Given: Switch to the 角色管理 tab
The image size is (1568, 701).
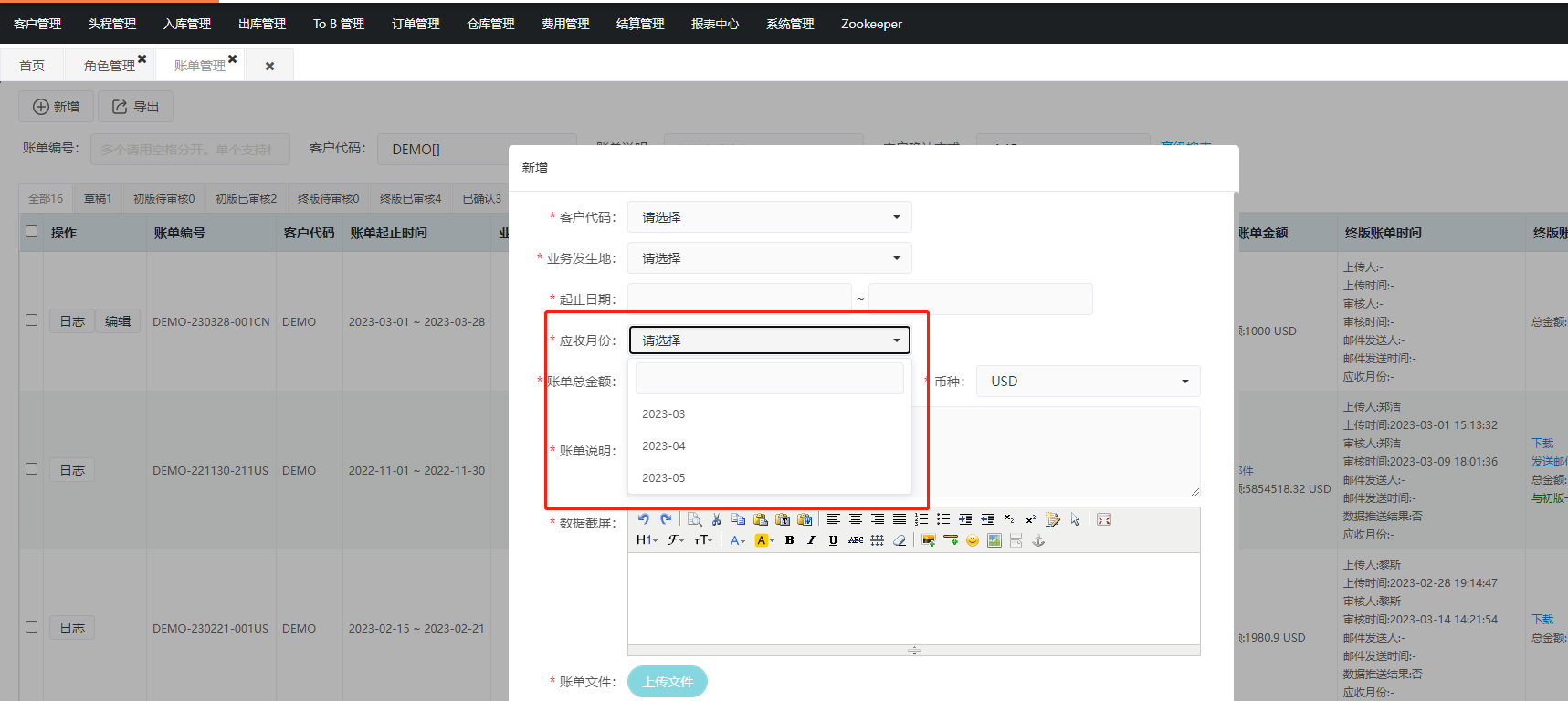Looking at the screenshot, I should coord(109,66).
